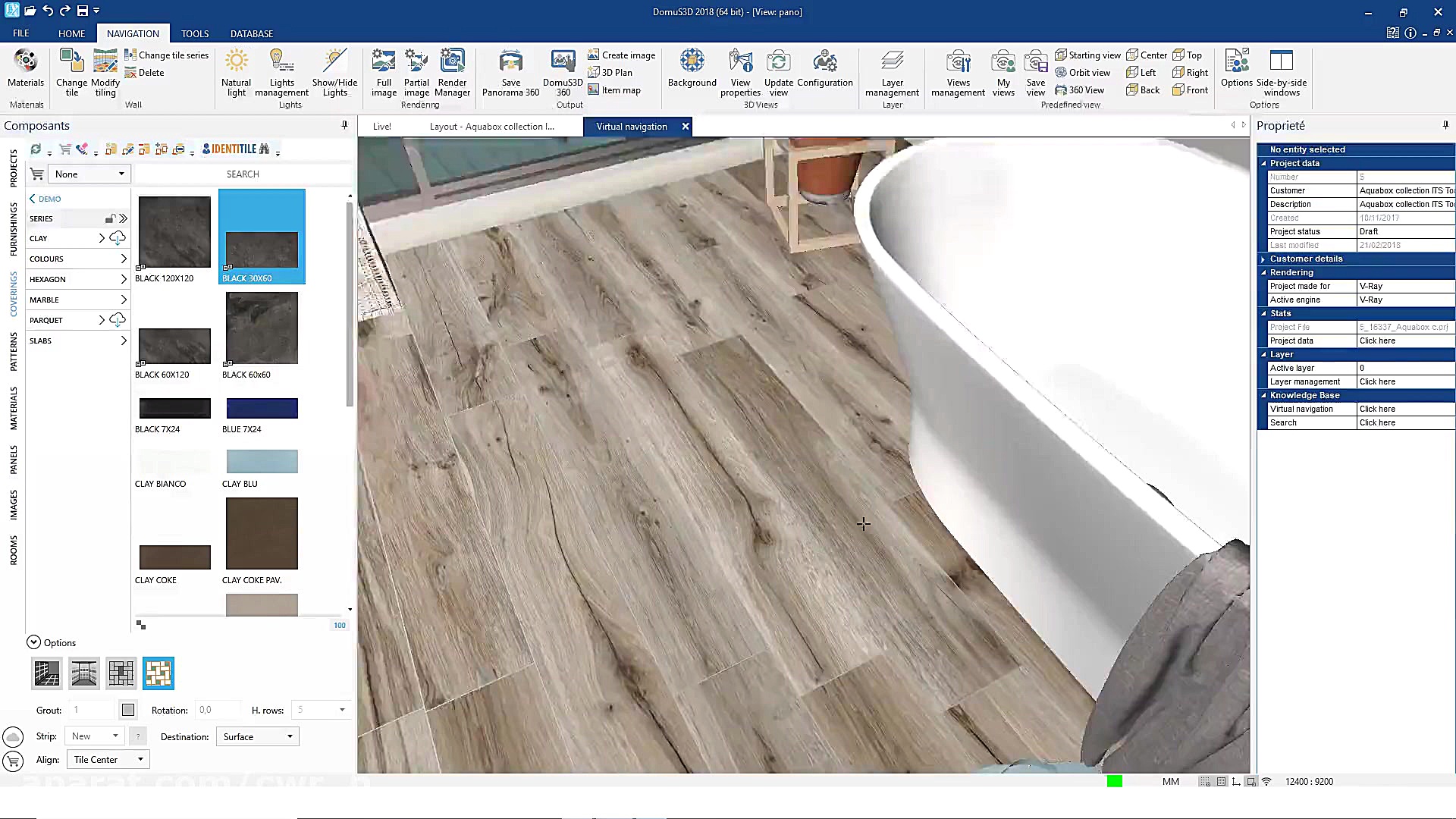
Task: Select the BLUE 7X24 tile thumbnail
Action: pos(262,408)
